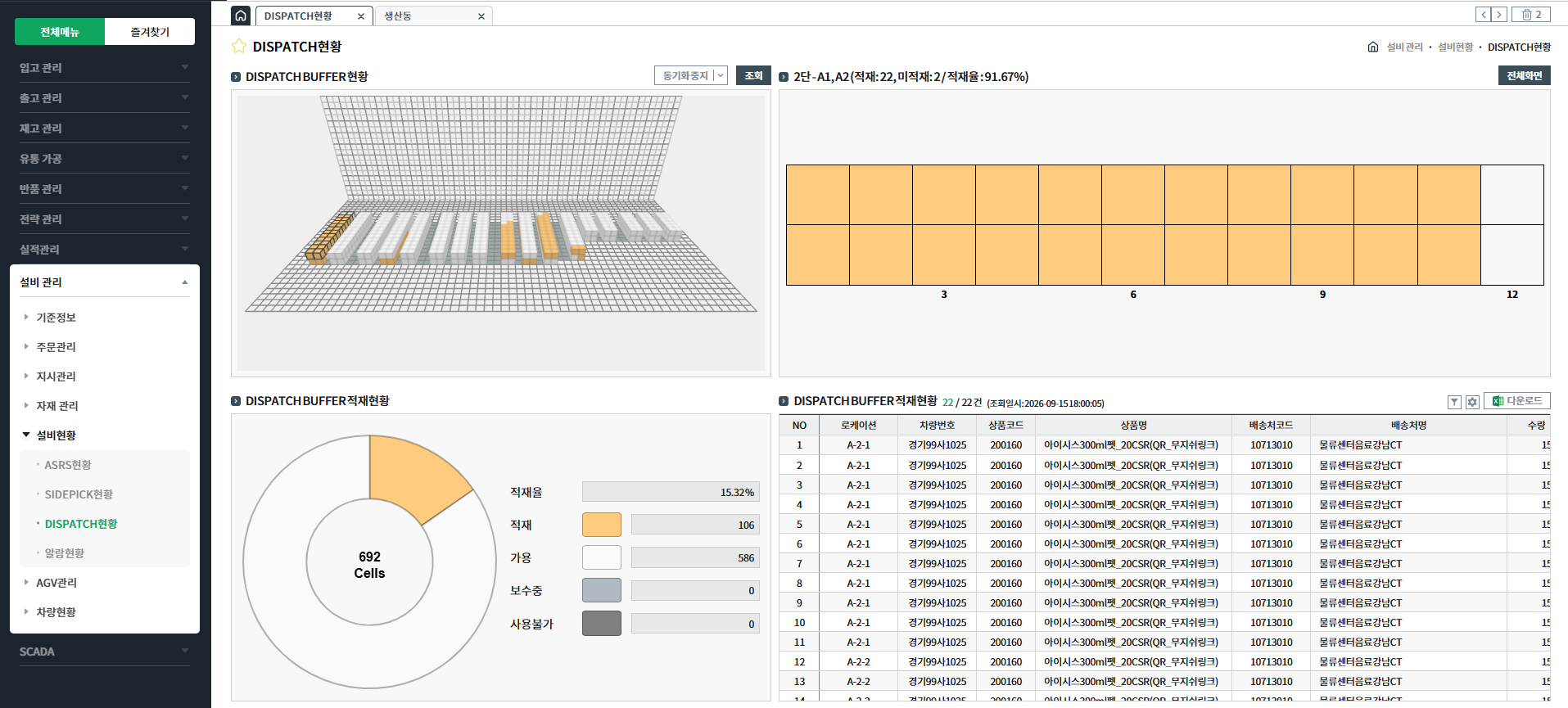This screenshot has height=708, width=1568.
Task: Go to the home tab icon
Action: click(x=241, y=16)
